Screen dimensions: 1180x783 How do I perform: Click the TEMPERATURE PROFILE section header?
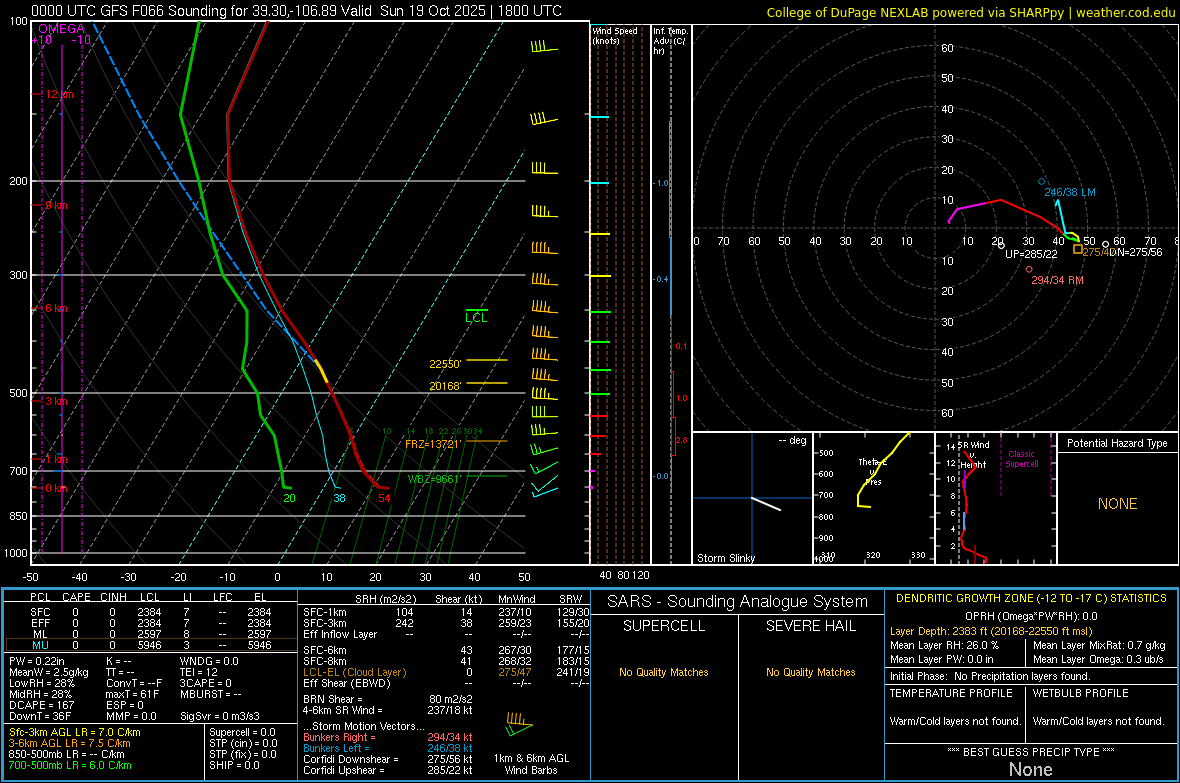(950, 693)
